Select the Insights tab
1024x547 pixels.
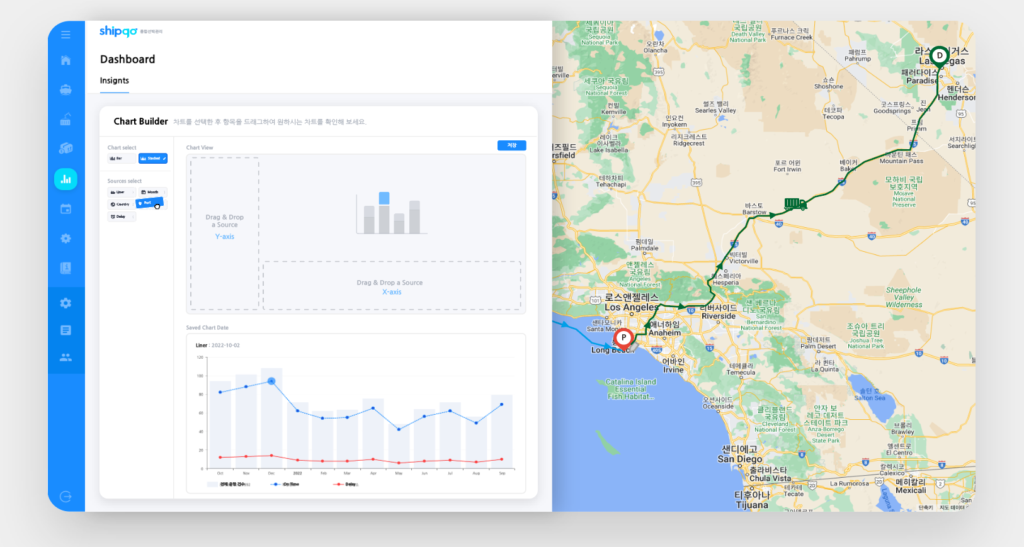pos(114,80)
